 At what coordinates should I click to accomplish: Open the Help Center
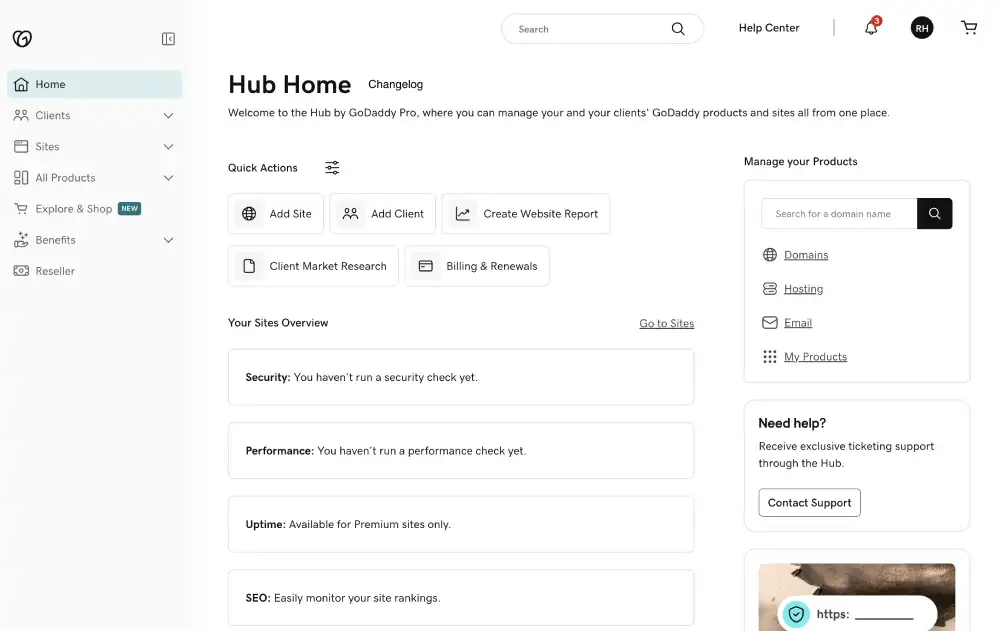[x=768, y=28]
